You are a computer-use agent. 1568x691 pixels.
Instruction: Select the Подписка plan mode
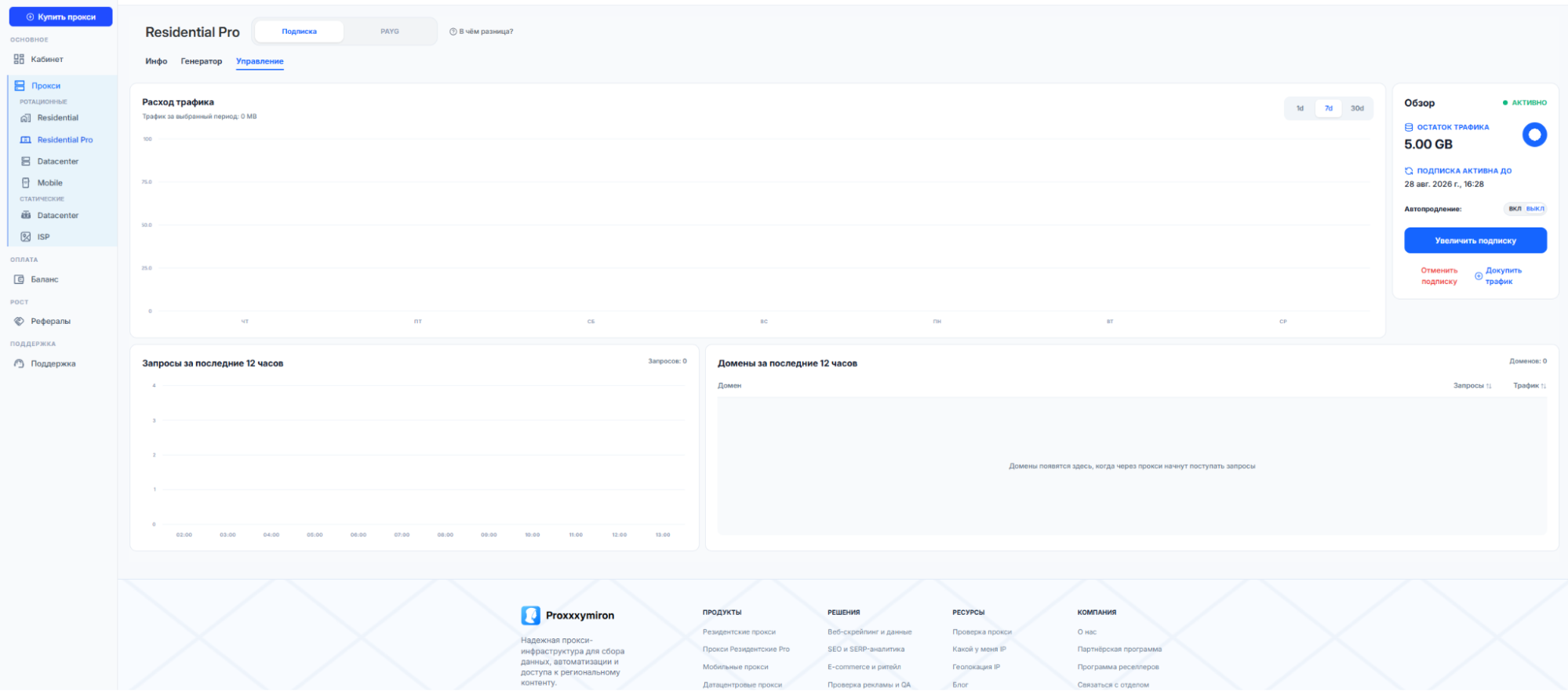[300, 31]
